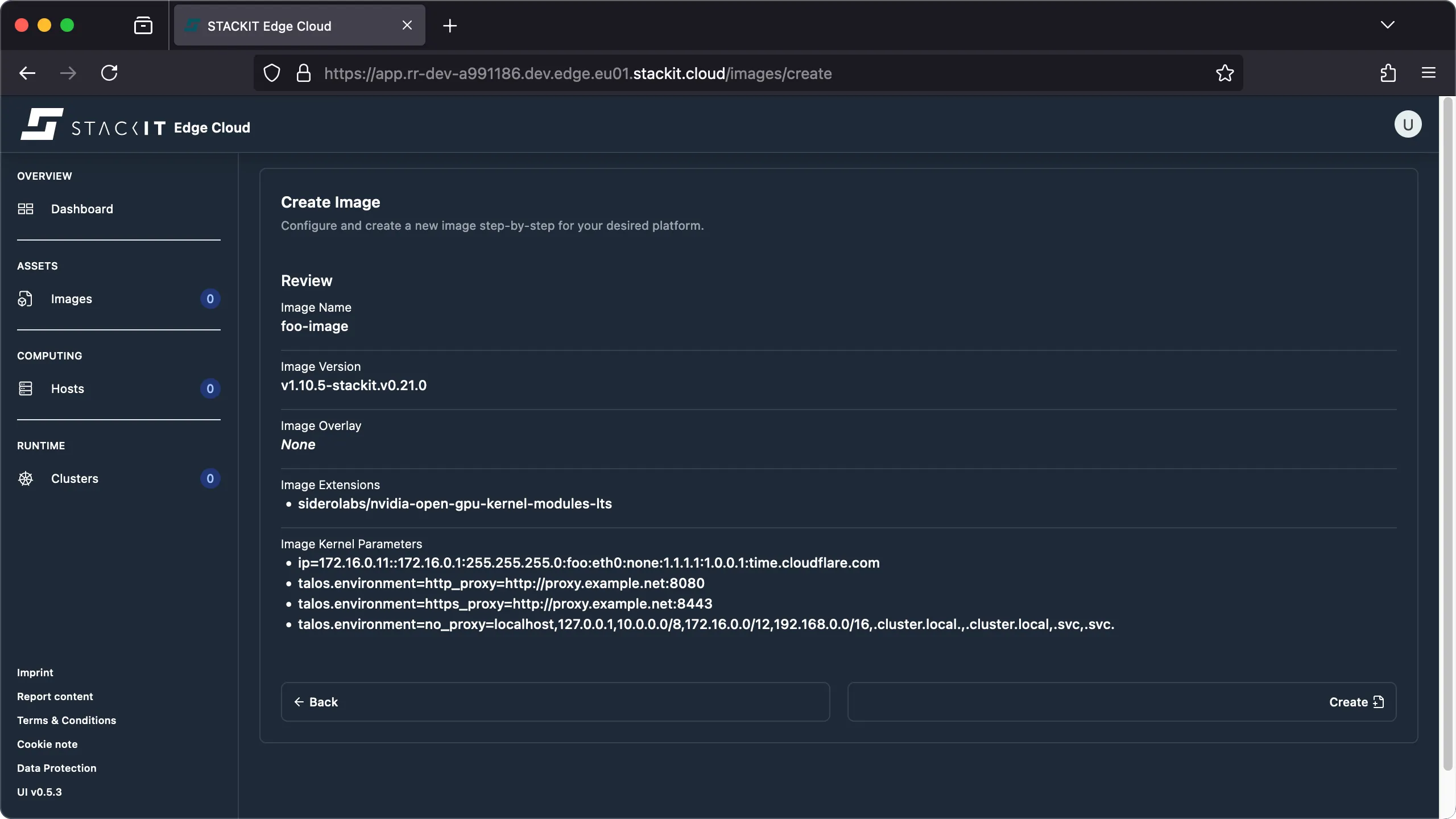Bookmark this page with the star icon
Viewport: 1456px width, 819px height.
point(1225,73)
